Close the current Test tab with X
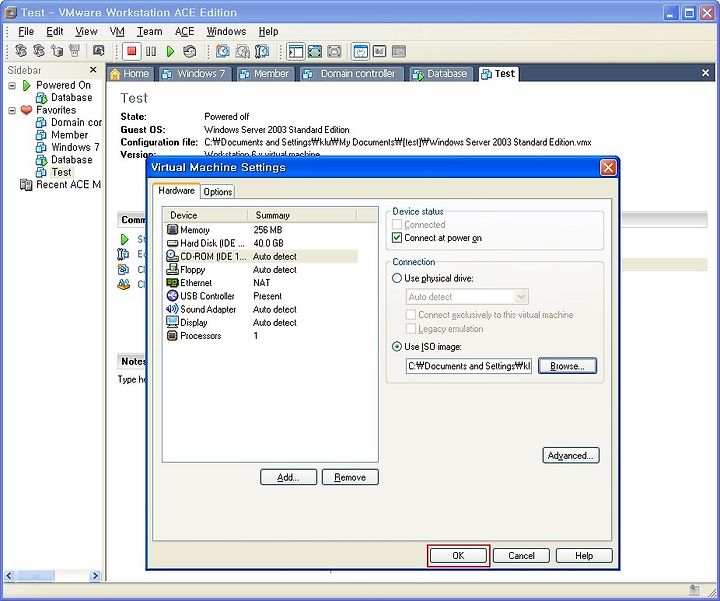The width and height of the screenshot is (720, 601). click(x=705, y=73)
